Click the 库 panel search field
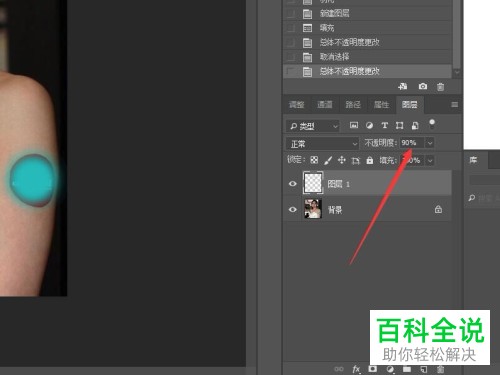This screenshot has height=375, width=500. (484, 198)
